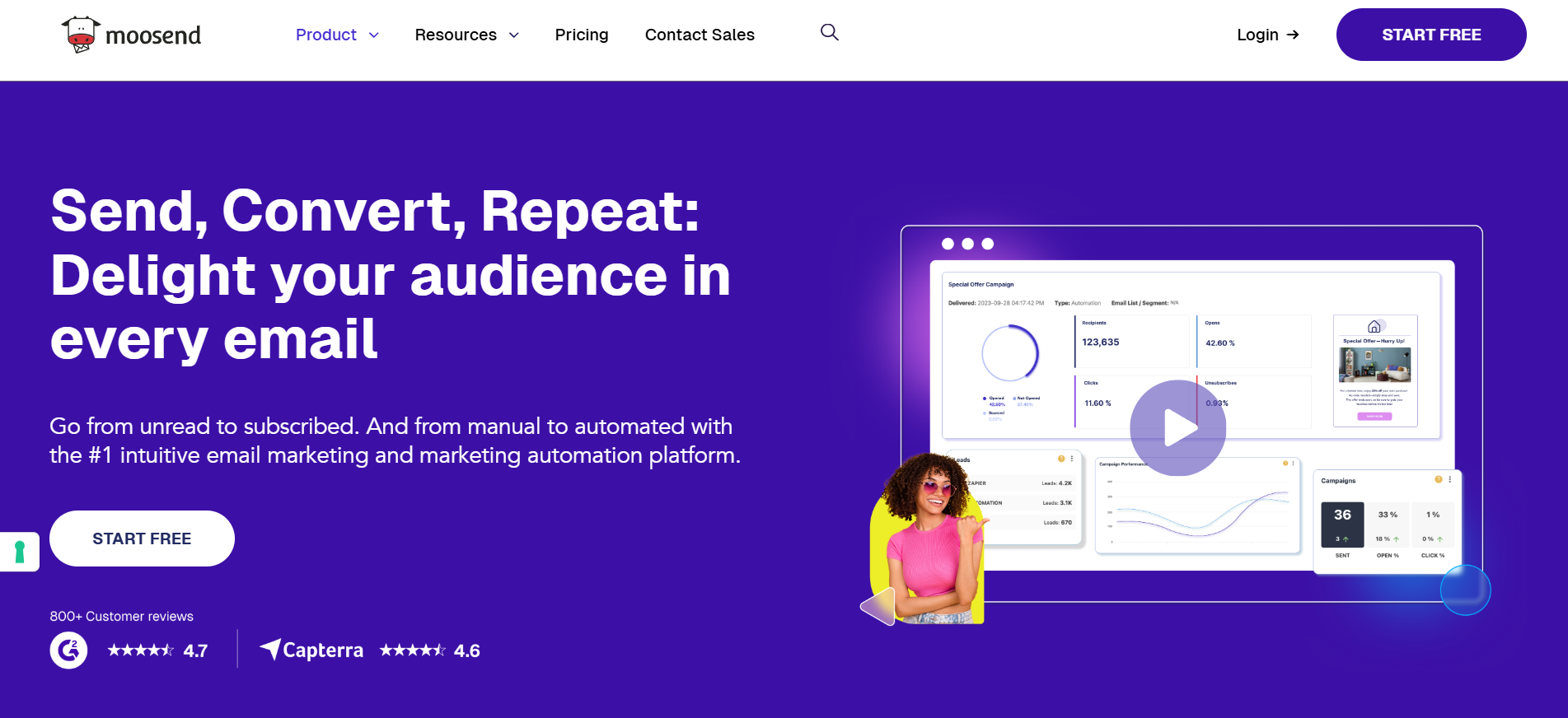
Task: Expand the Product dropdown chevron
Action: (x=374, y=35)
